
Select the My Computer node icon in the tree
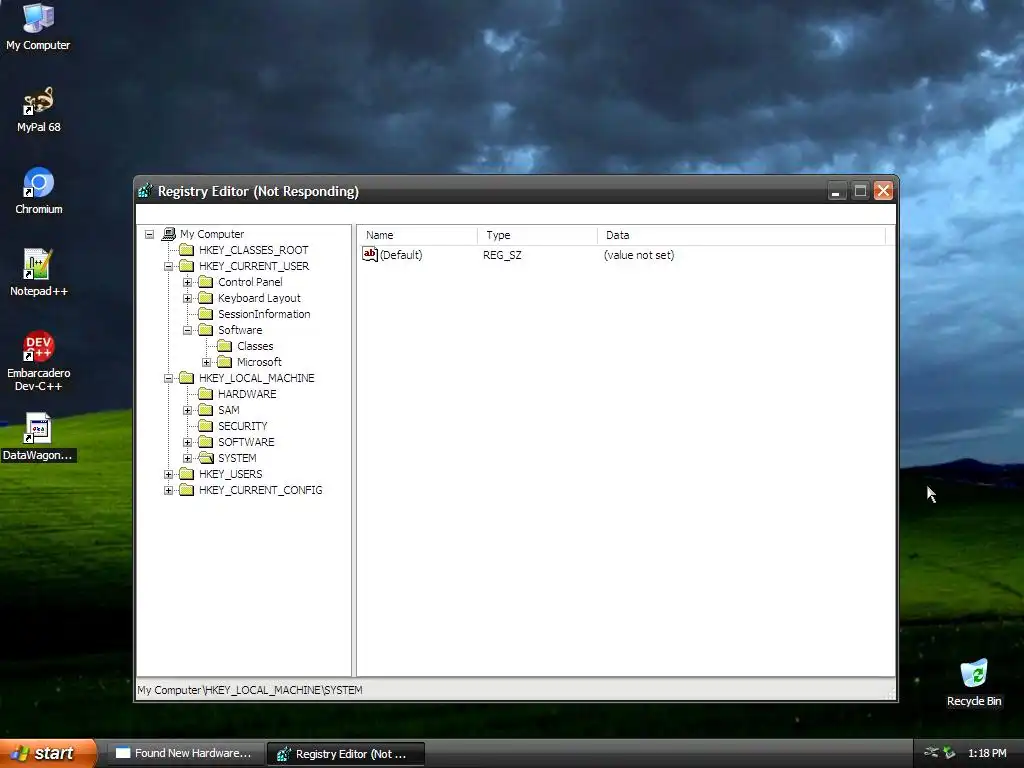pos(168,234)
